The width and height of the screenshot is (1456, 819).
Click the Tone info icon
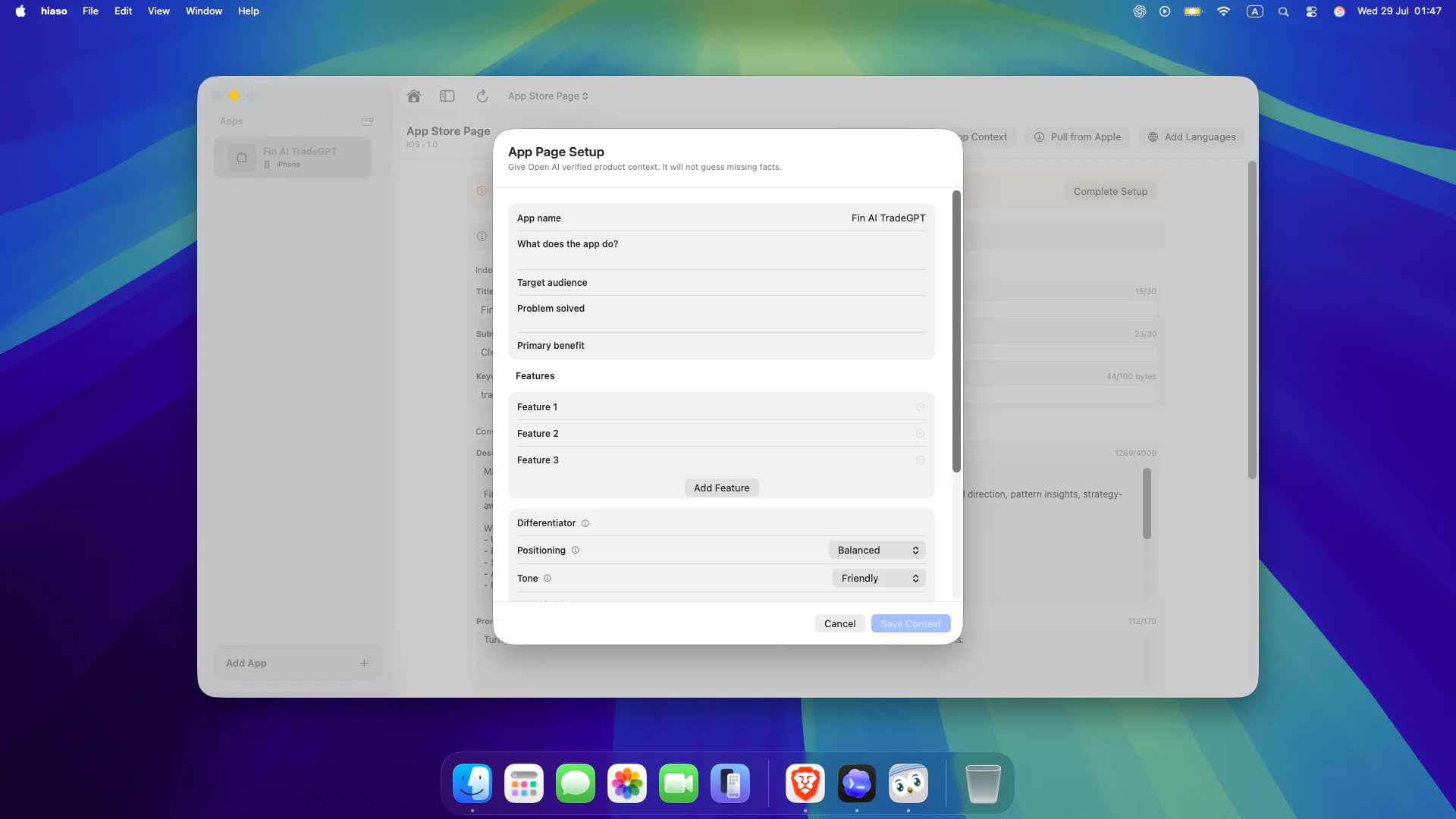[547, 579]
